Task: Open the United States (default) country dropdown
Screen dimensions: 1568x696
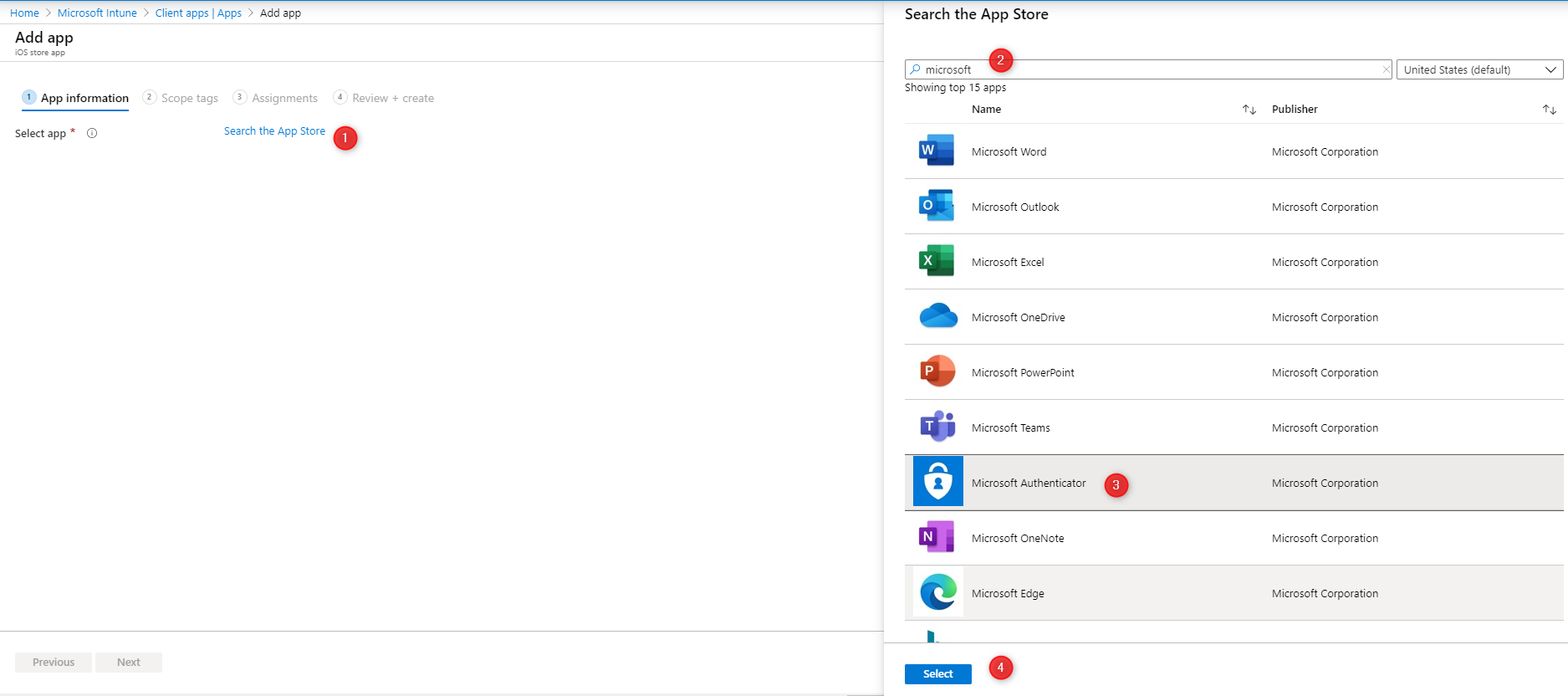Action: (1479, 69)
